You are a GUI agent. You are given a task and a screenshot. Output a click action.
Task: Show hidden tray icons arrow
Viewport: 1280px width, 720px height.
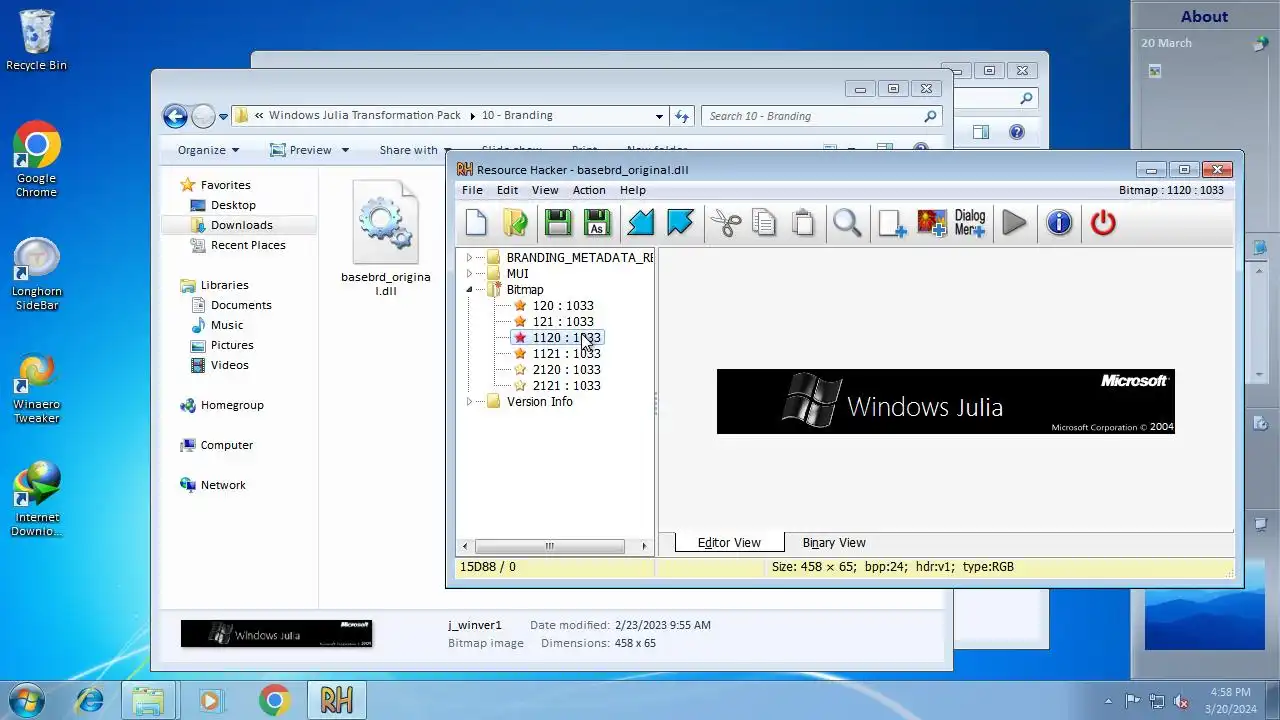pos(1107,701)
